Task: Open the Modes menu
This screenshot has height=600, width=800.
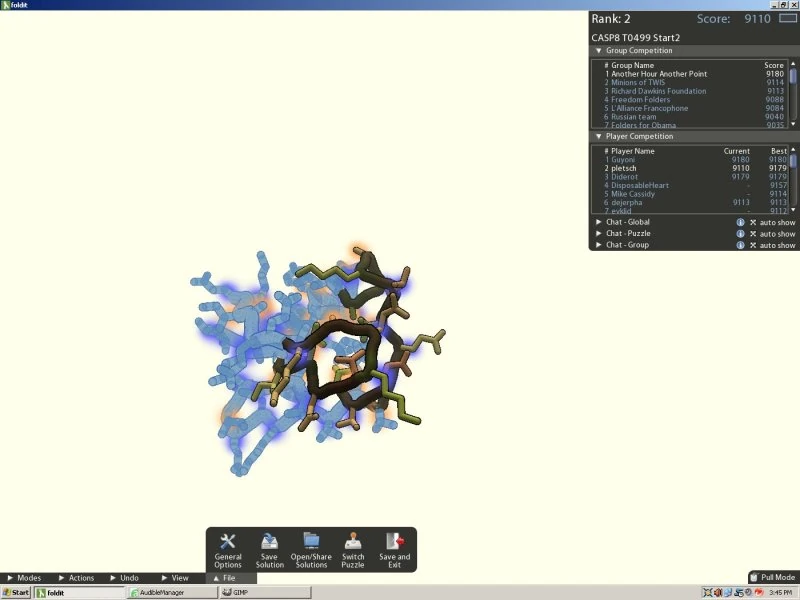Action: point(24,578)
